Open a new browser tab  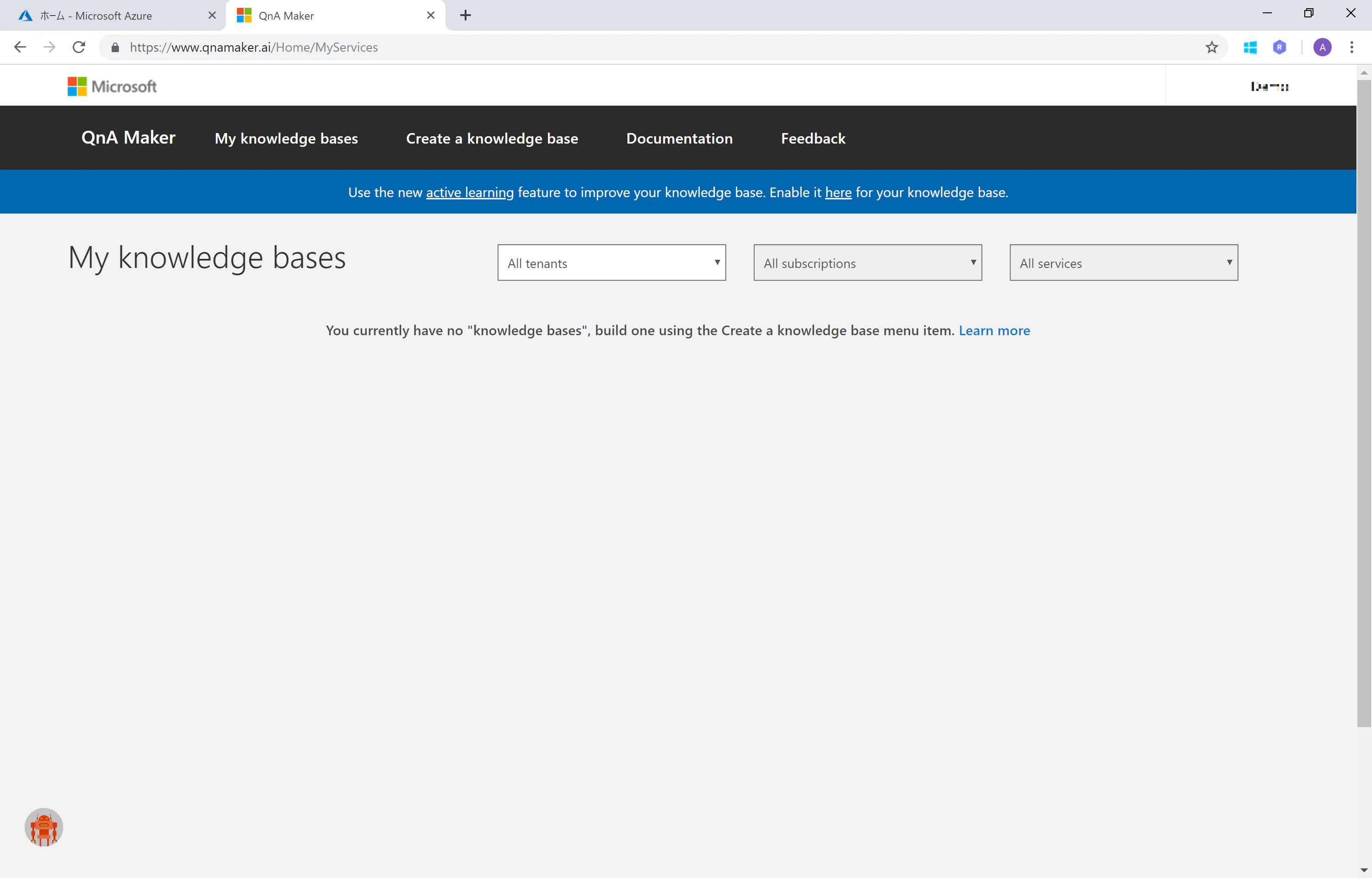465,16
